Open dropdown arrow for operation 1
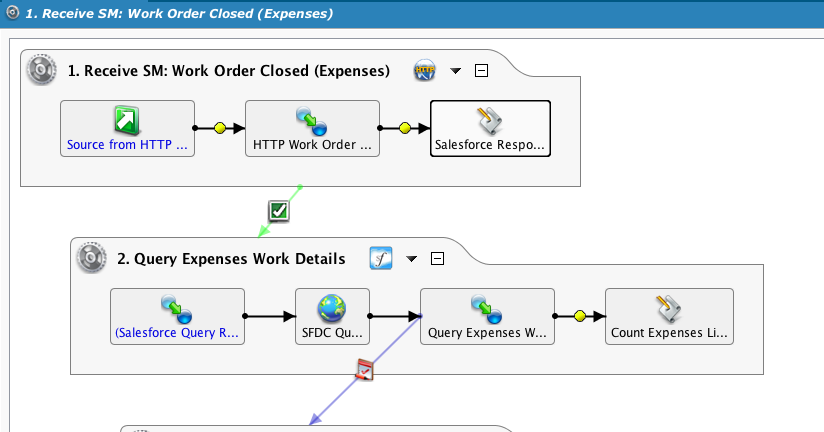This screenshot has height=432, width=824. point(456,71)
